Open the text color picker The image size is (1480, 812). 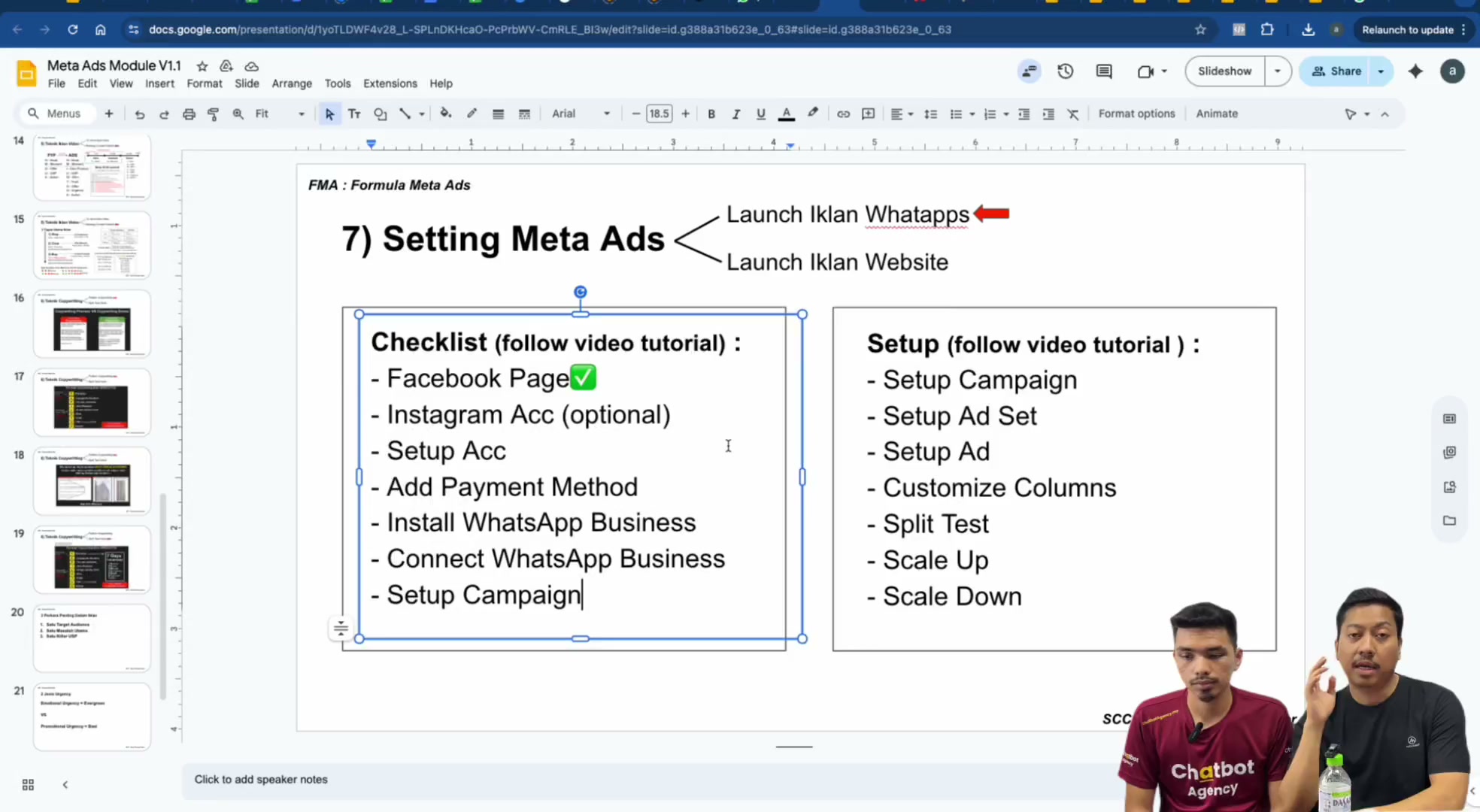click(787, 114)
